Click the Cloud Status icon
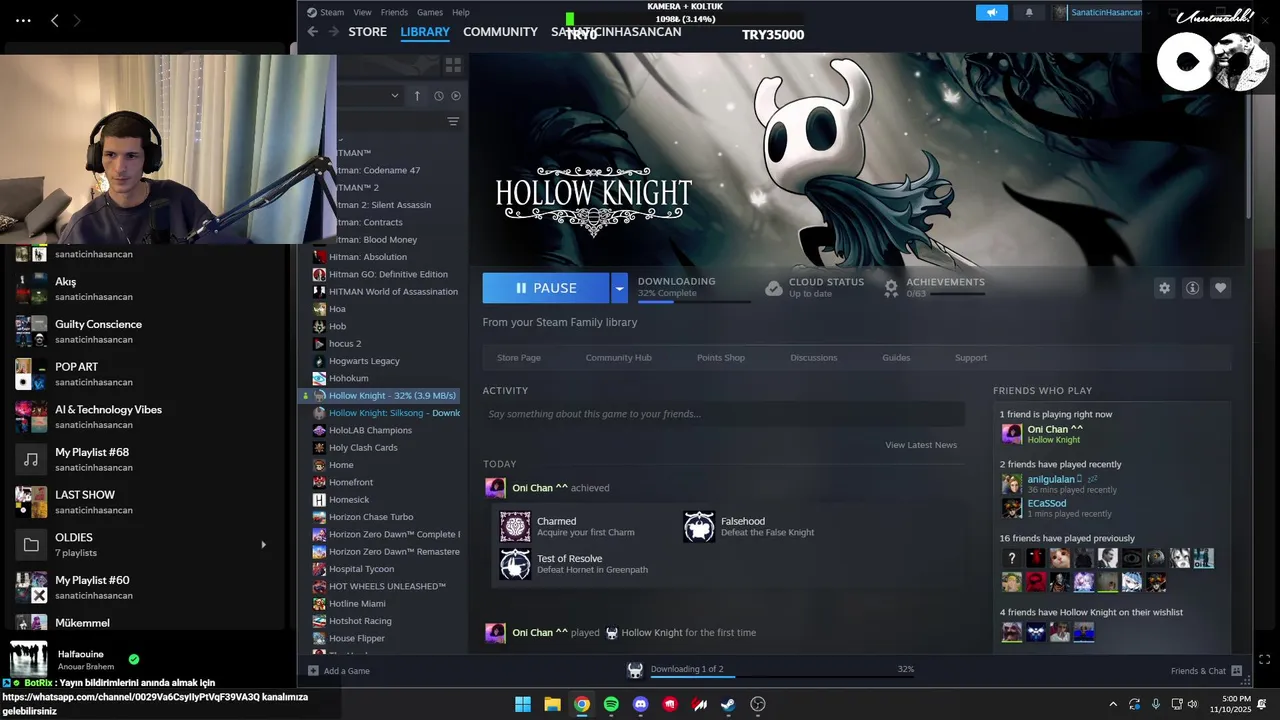This screenshot has width=1280, height=720. [773, 288]
